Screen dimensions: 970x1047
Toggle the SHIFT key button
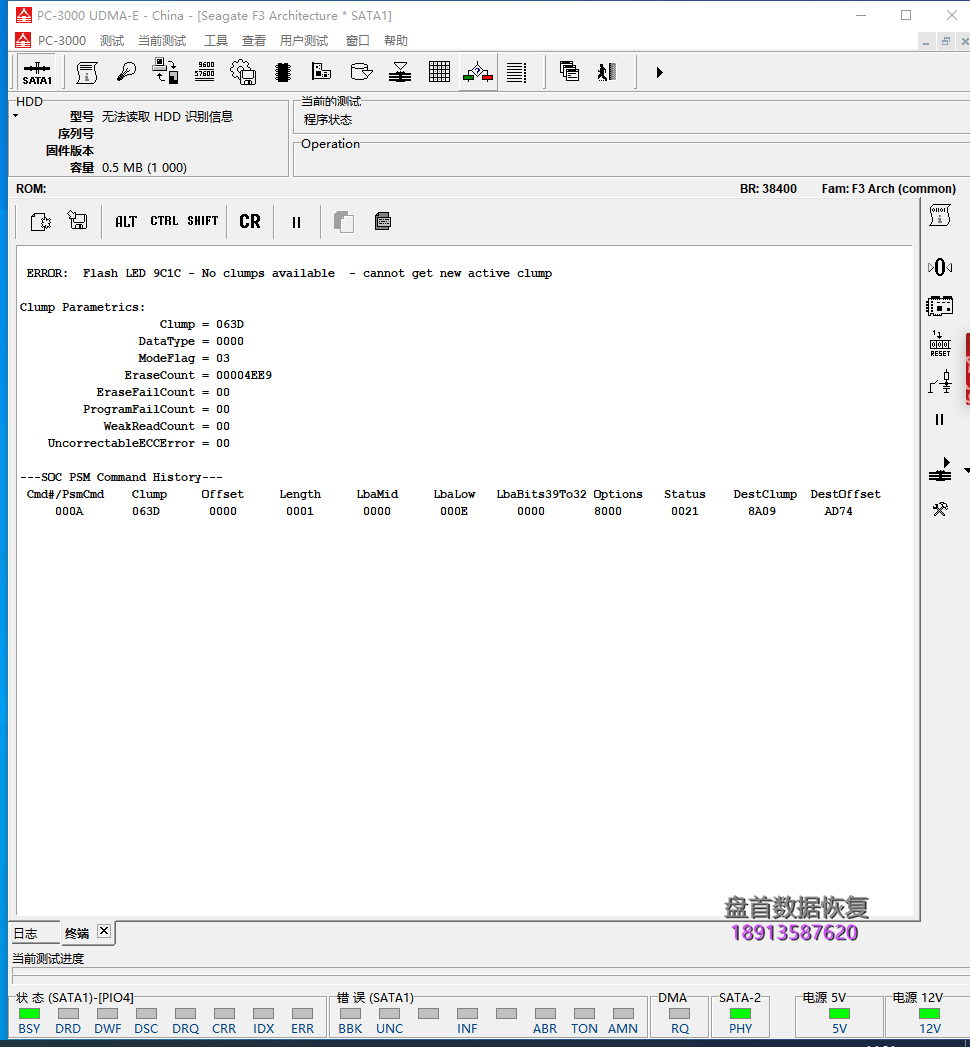pos(202,221)
